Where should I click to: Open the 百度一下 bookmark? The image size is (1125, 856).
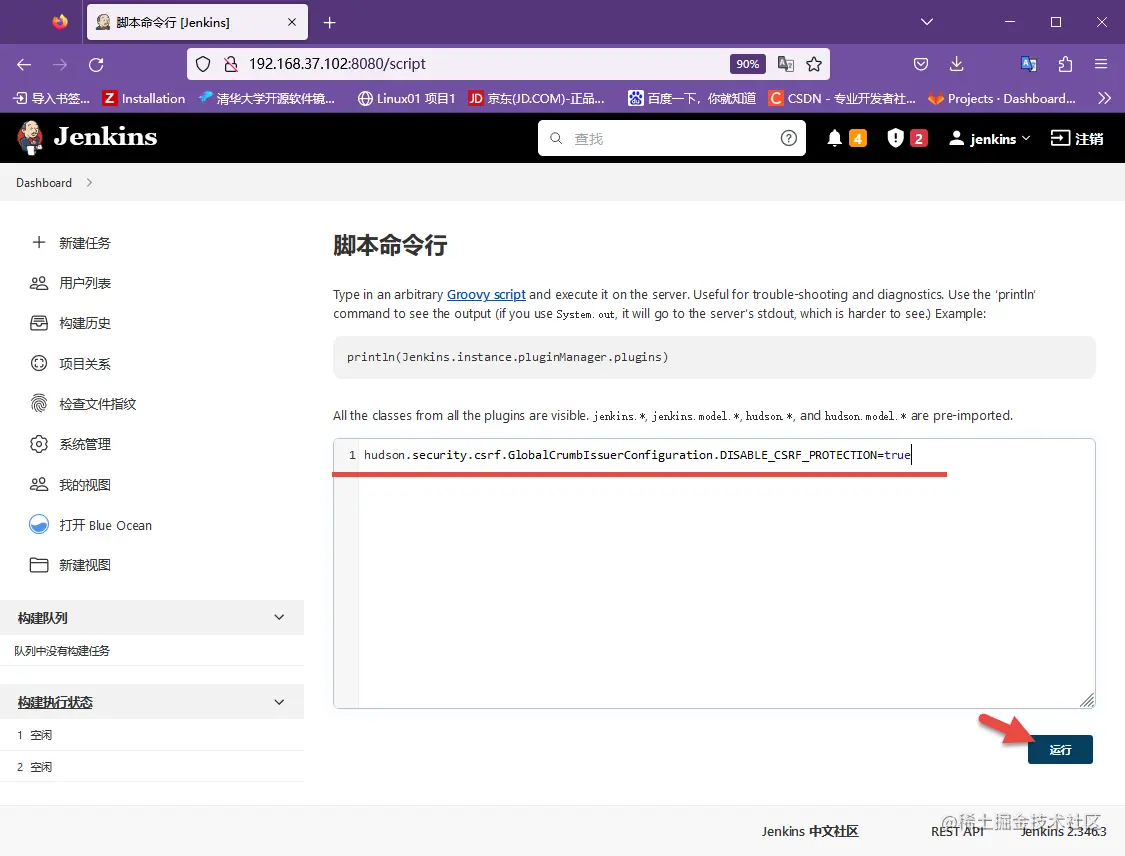click(692, 98)
